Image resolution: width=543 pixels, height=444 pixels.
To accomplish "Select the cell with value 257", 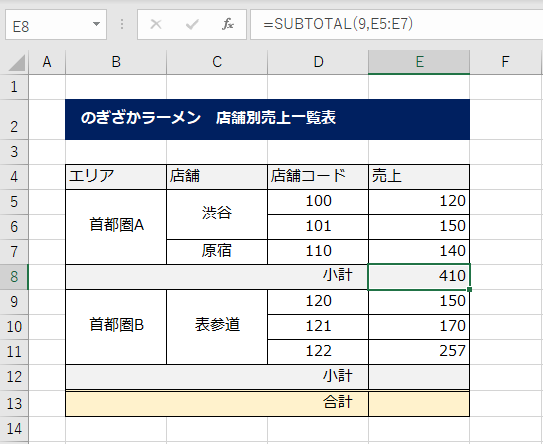I will 419,352.
